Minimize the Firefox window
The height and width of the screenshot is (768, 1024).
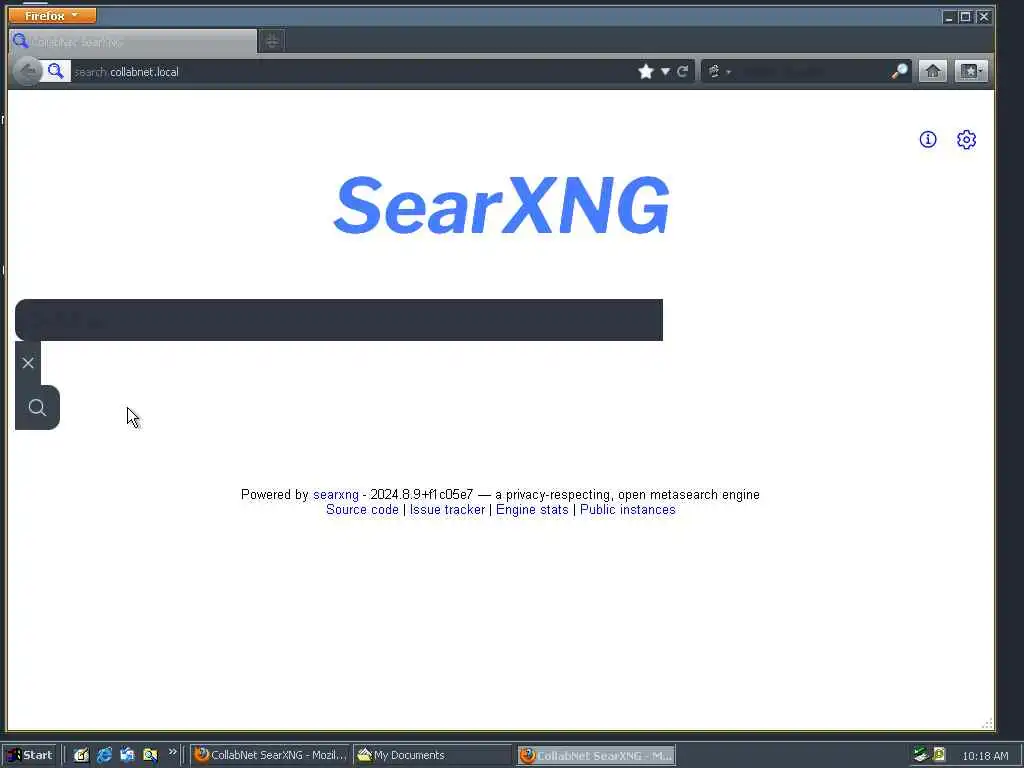pyautogui.click(x=949, y=17)
